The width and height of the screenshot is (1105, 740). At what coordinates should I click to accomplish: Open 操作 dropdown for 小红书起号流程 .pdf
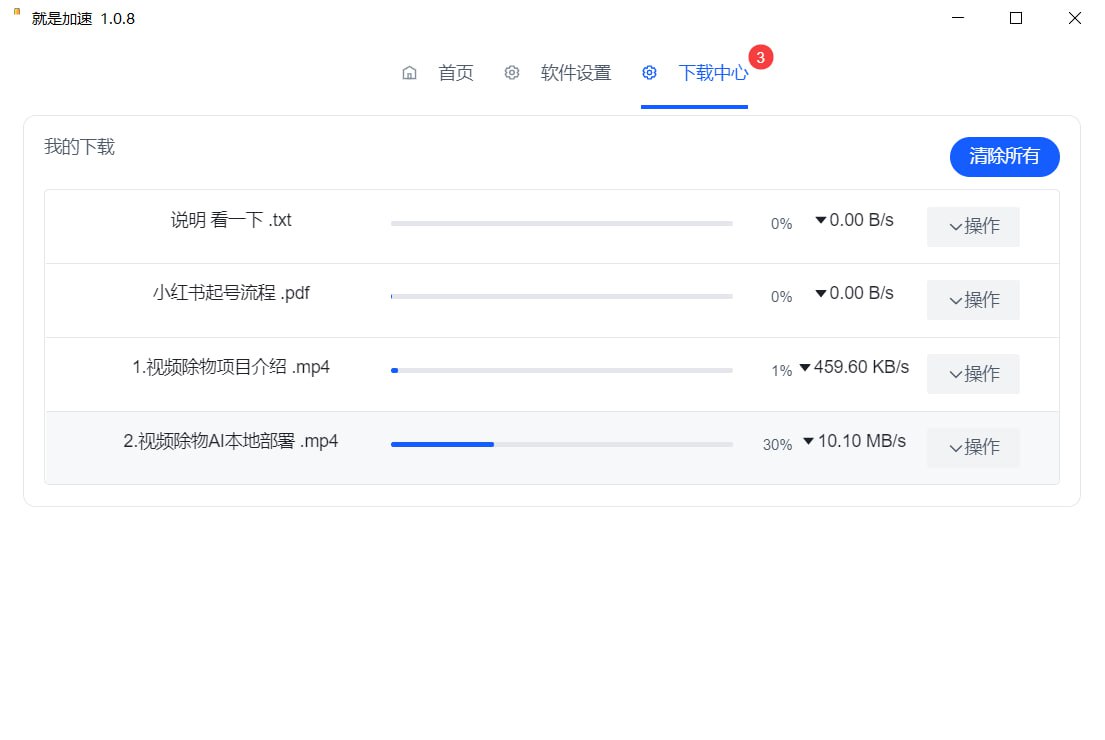(x=973, y=300)
